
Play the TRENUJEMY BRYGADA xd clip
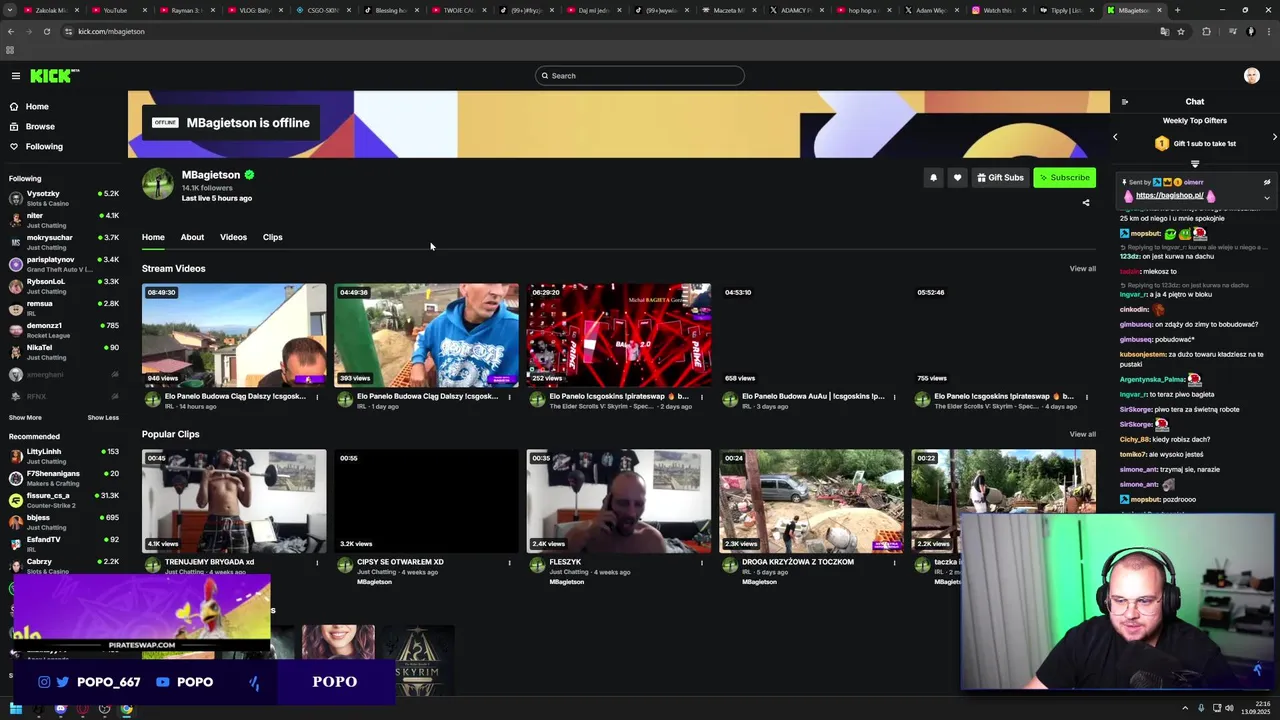[234, 501]
